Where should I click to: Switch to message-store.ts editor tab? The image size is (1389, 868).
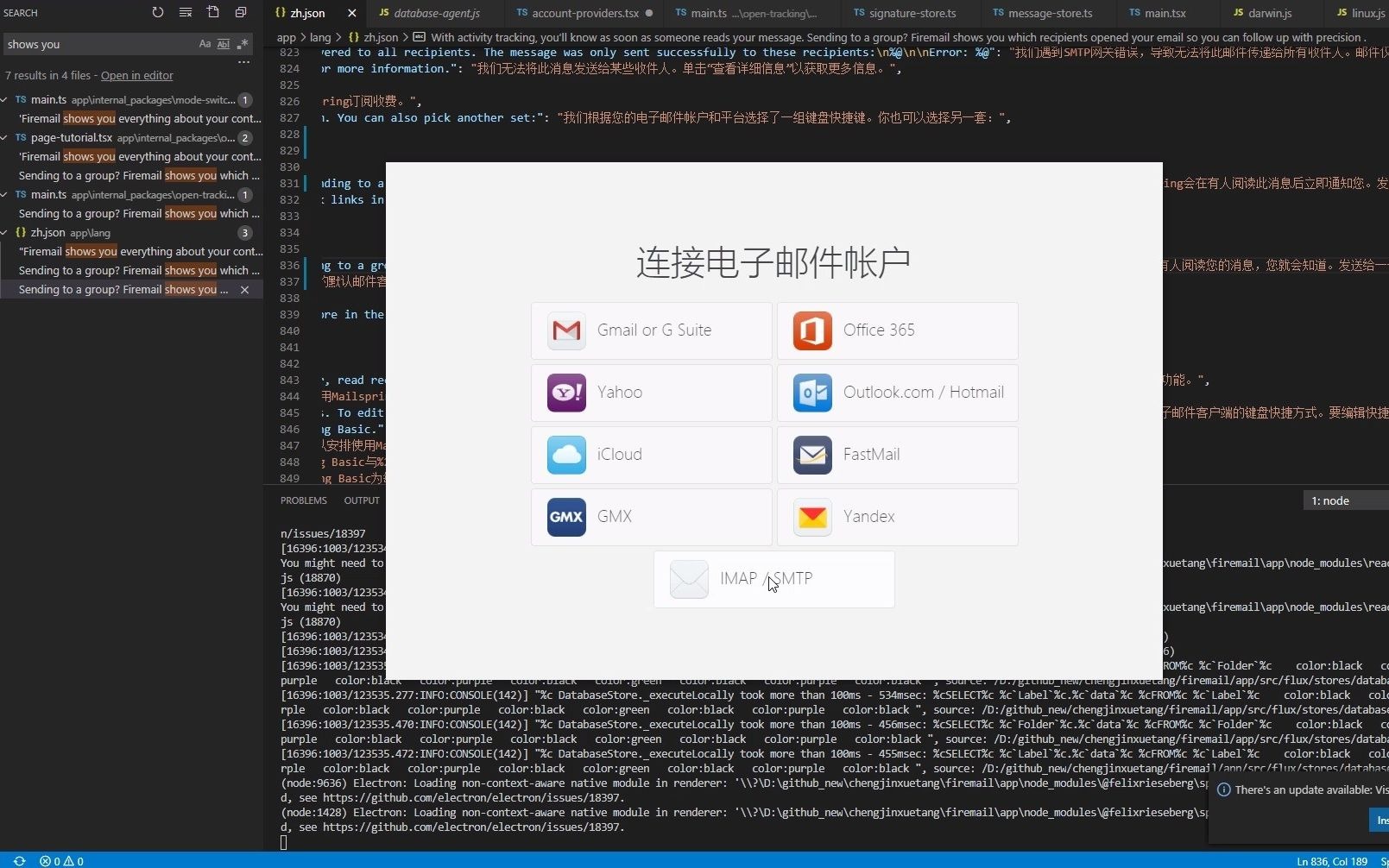[1050, 13]
